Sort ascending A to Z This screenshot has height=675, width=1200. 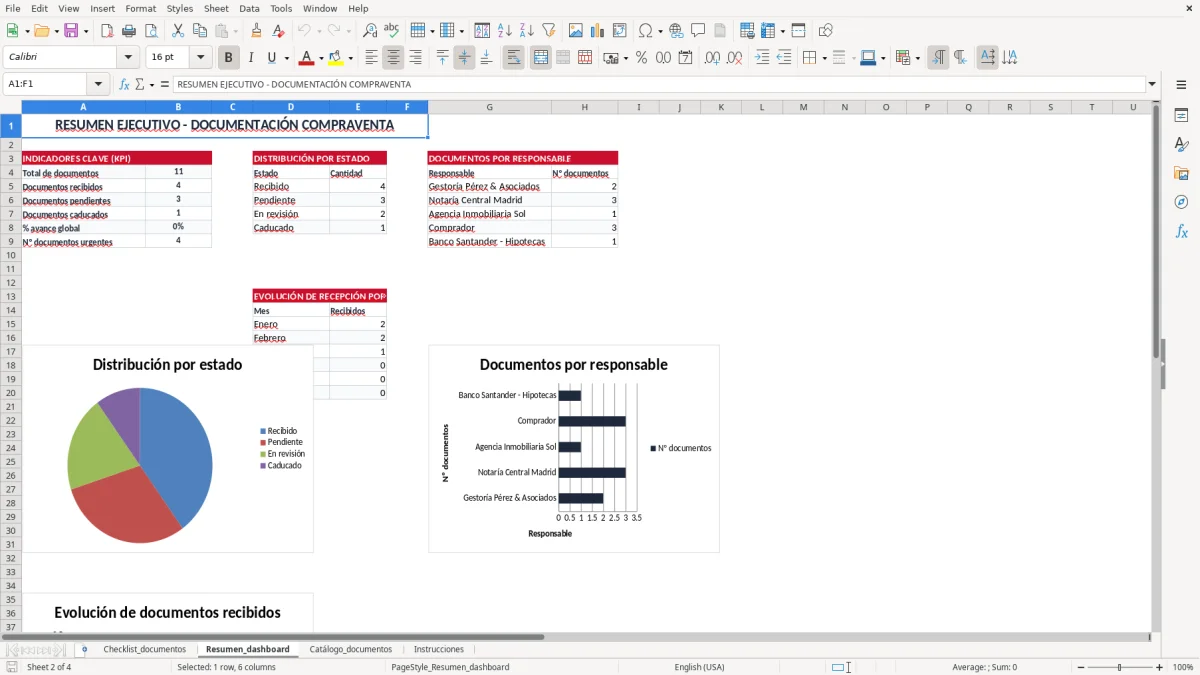pyautogui.click(x=505, y=31)
